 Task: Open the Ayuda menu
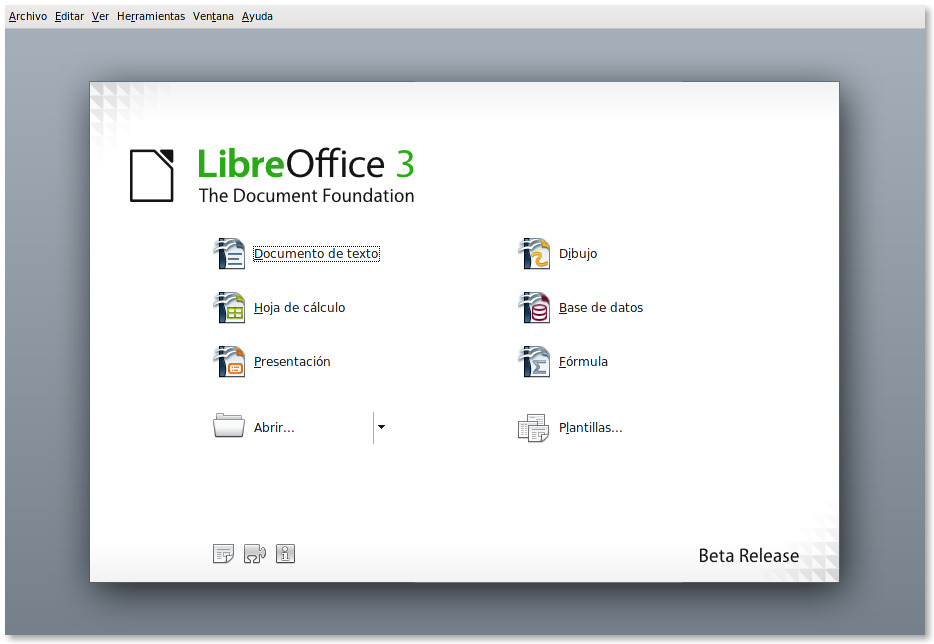[x=257, y=16]
